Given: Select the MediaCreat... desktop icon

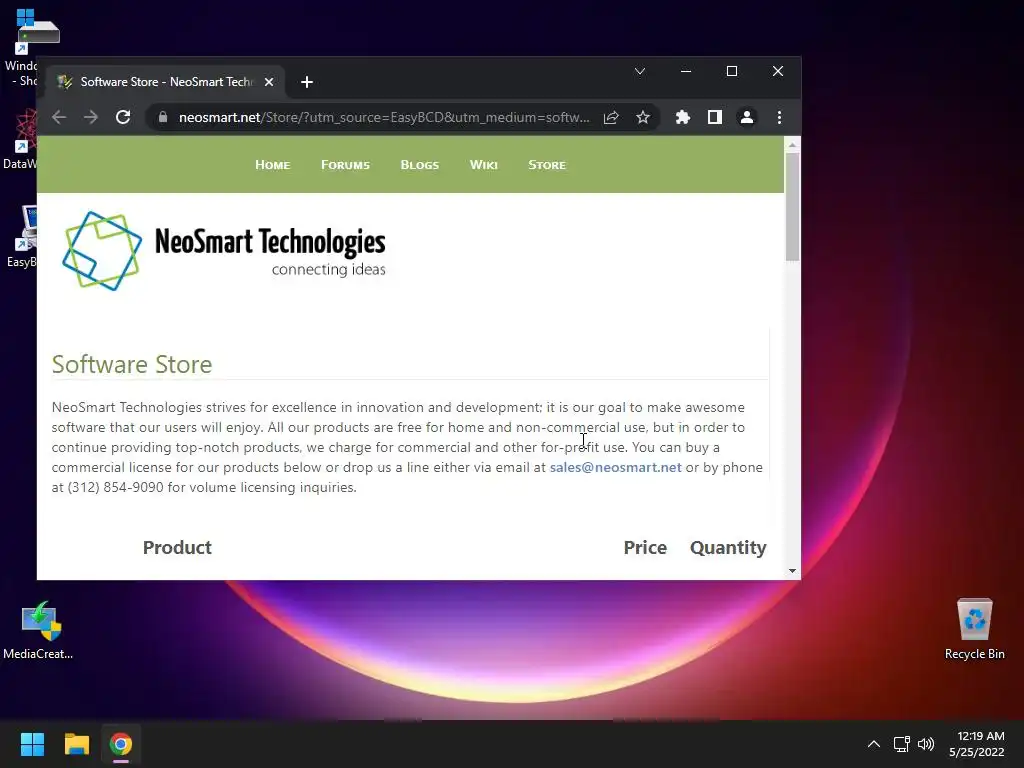Looking at the screenshot, I should click(38, 630).
